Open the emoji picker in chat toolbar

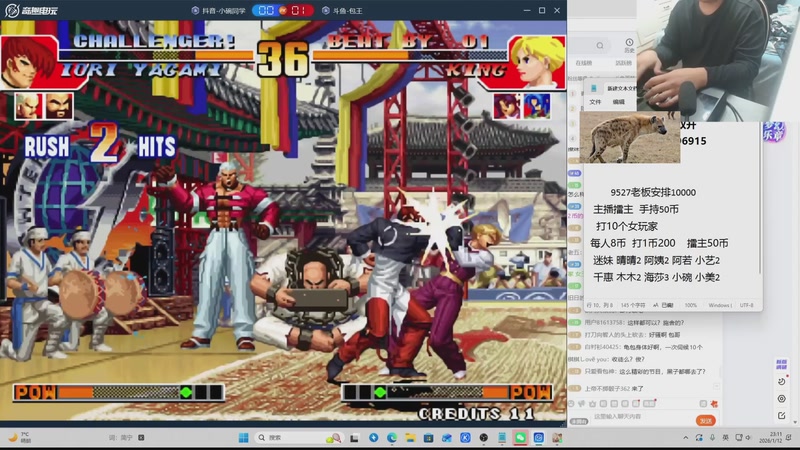point(571,404)
